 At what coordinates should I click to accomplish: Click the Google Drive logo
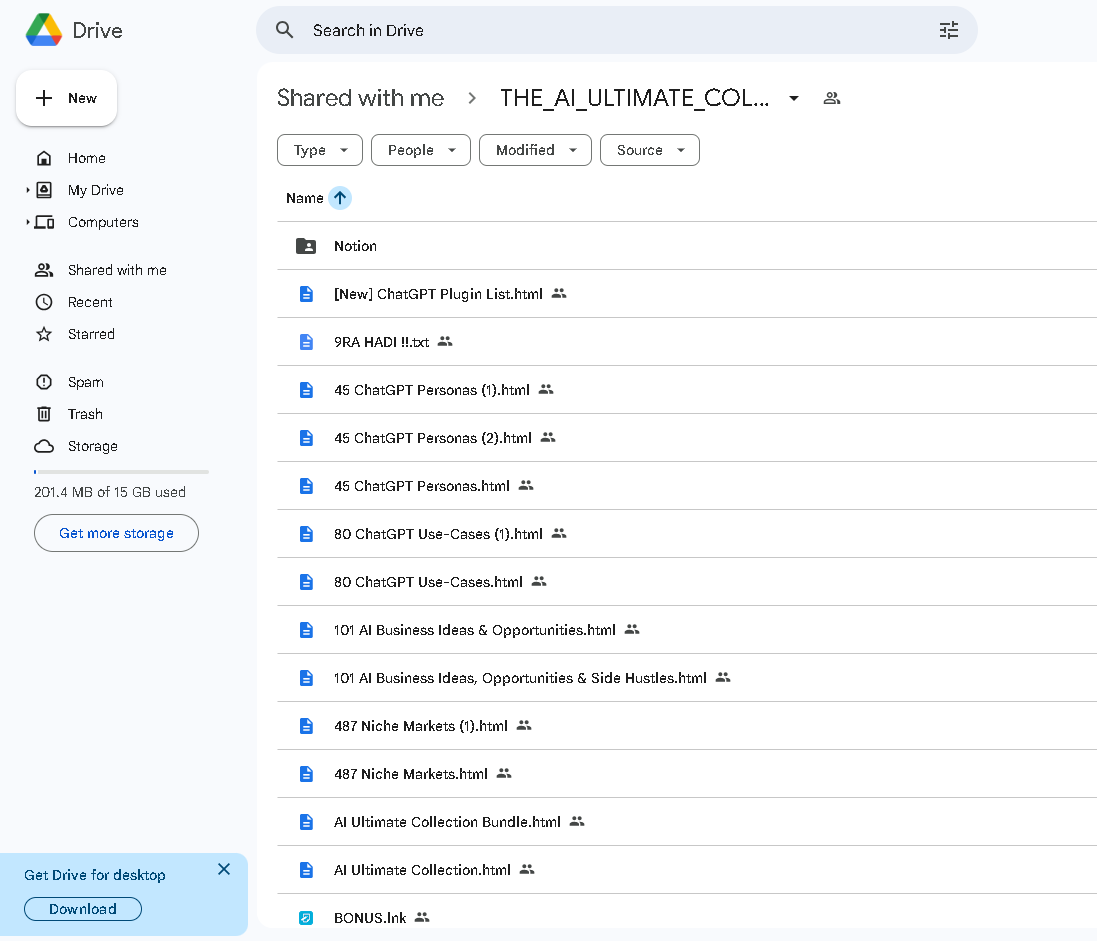tap(44, 30)
